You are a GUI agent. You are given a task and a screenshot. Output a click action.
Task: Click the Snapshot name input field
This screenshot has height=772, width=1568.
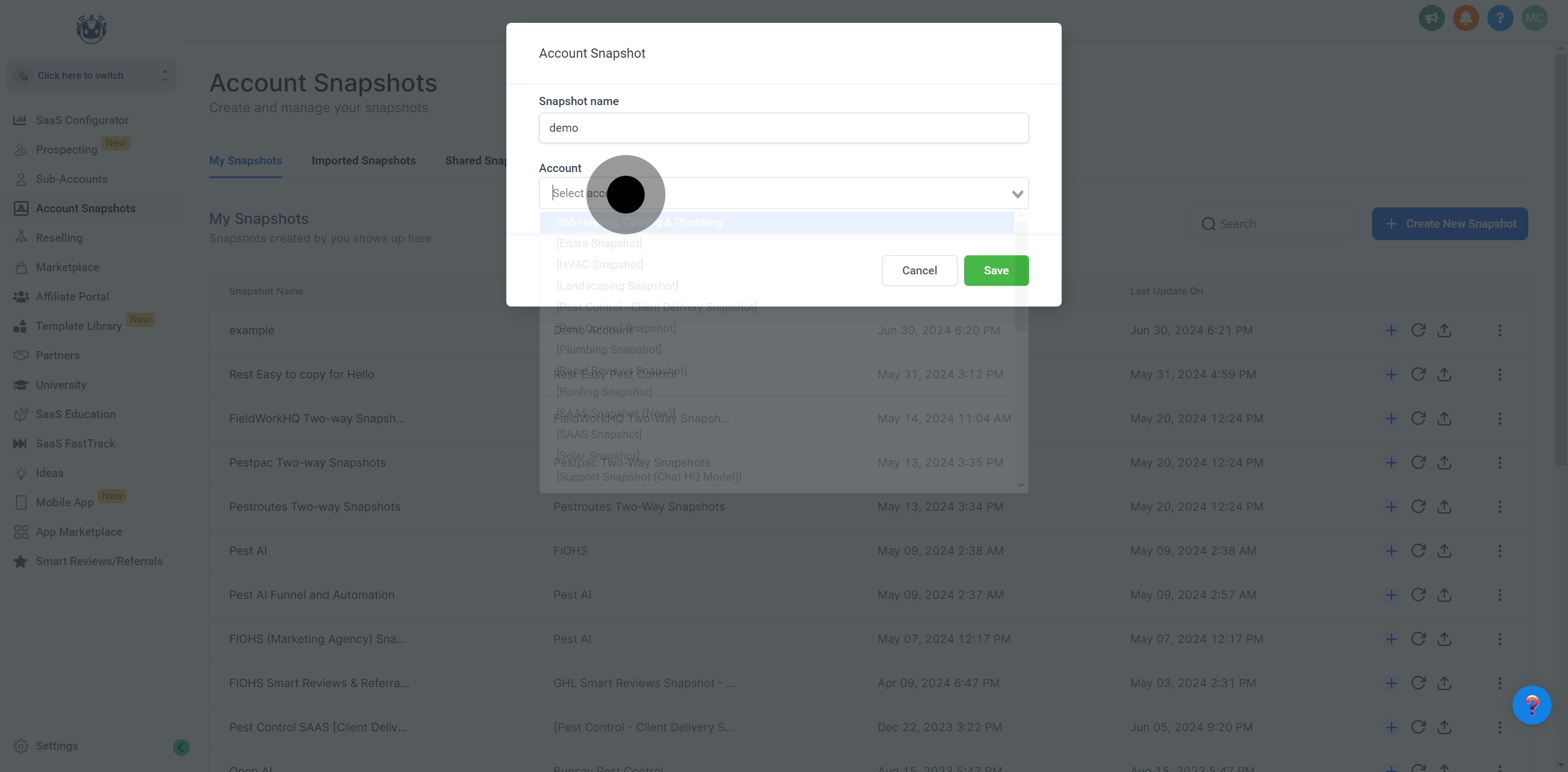point(783,128)
